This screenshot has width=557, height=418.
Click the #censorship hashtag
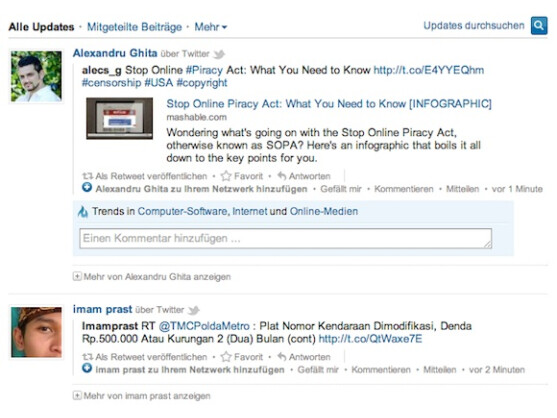point(111,83)
